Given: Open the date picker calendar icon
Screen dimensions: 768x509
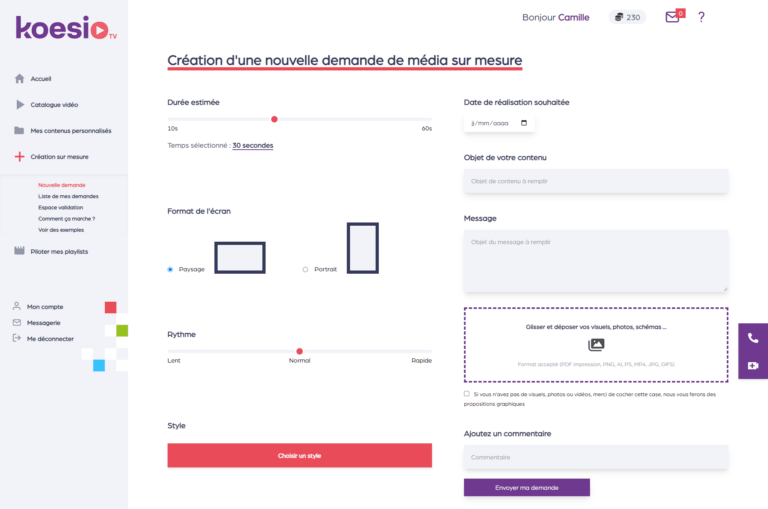Looking at the screenshot, I should [x=524, y=123].
